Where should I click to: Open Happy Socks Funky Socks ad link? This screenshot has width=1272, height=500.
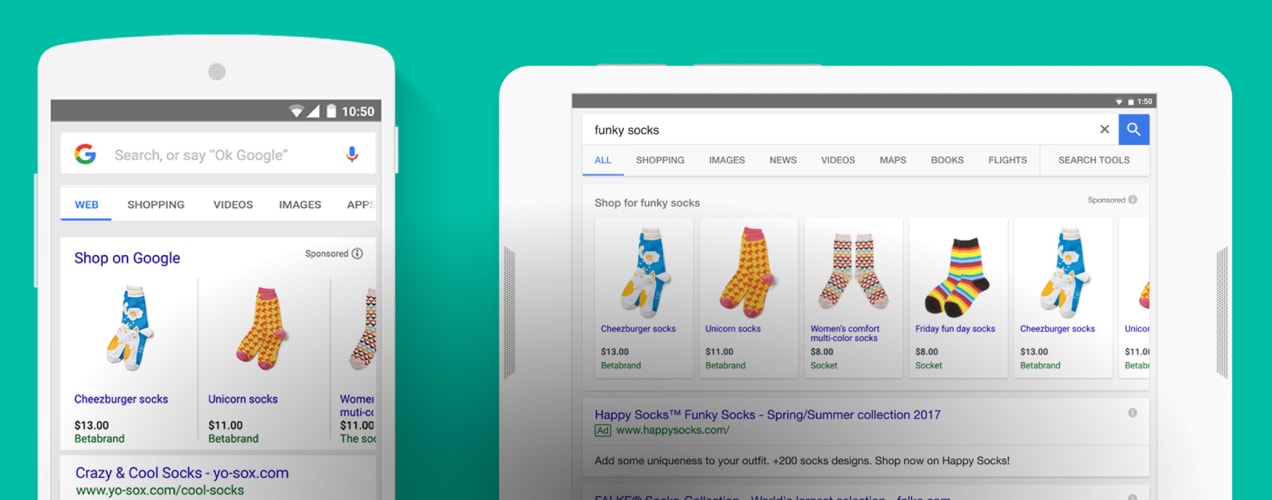(x=768, y=414)
